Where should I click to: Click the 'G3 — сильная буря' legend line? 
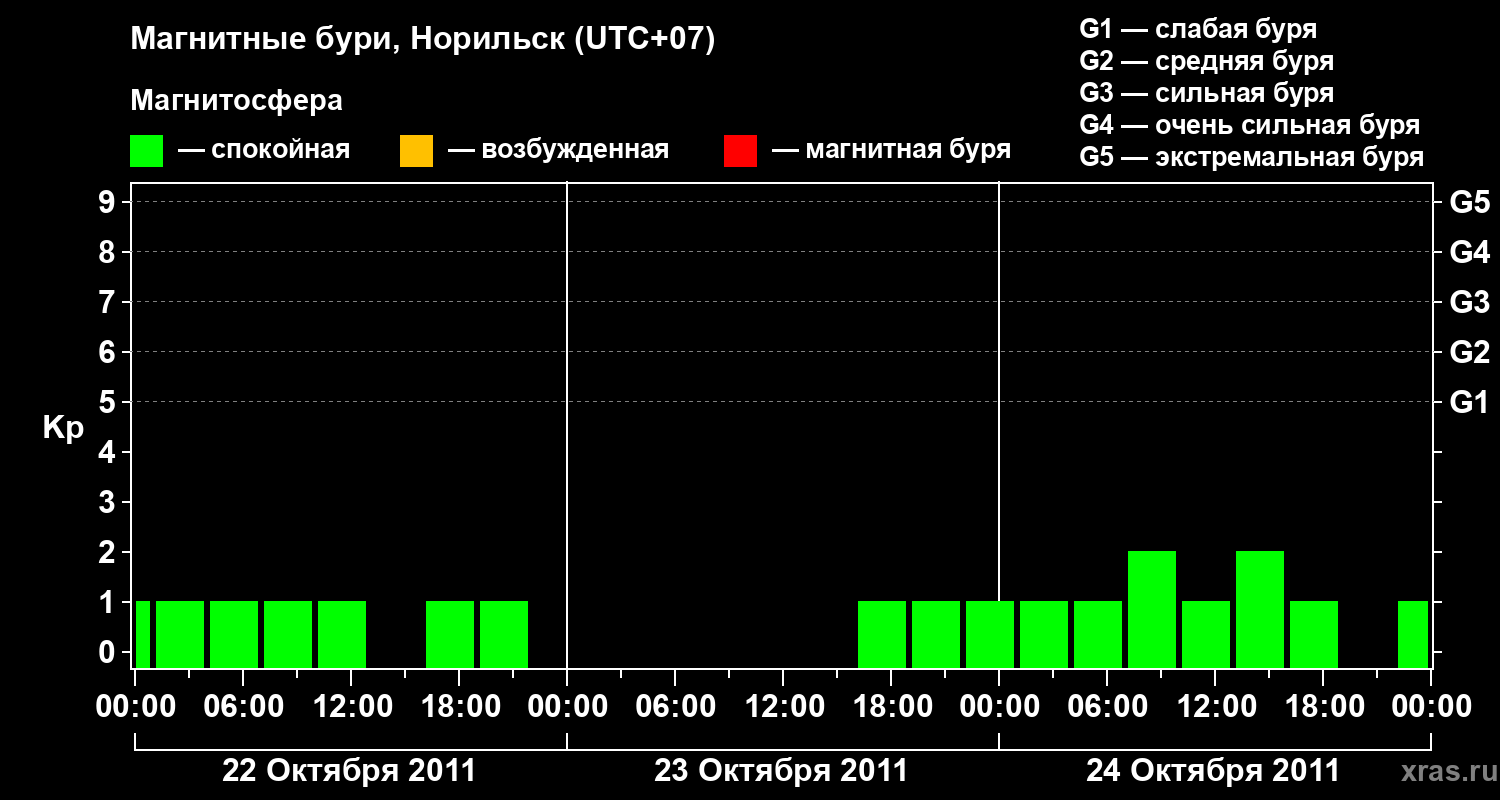[x=1207, y=93]
